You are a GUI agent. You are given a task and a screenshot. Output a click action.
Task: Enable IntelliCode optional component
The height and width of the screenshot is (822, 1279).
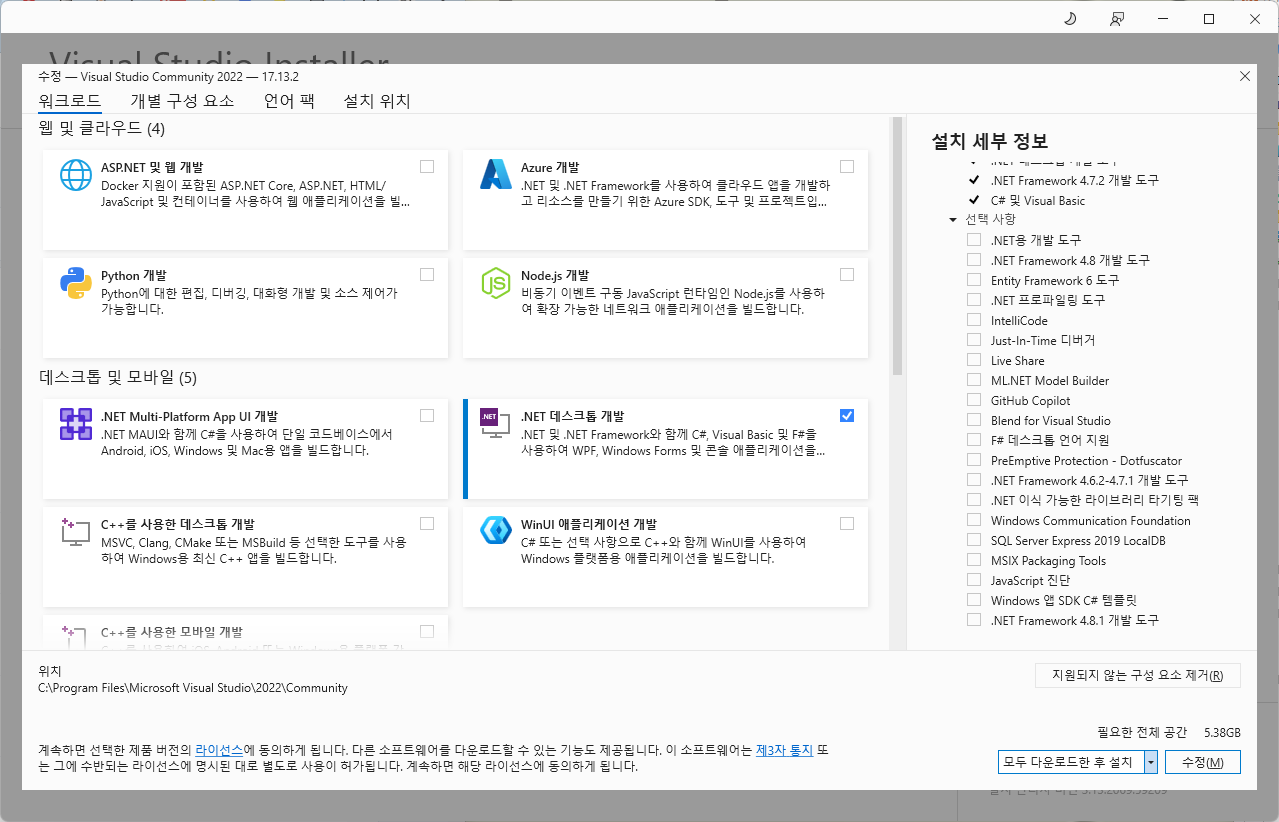click(974, 320)
